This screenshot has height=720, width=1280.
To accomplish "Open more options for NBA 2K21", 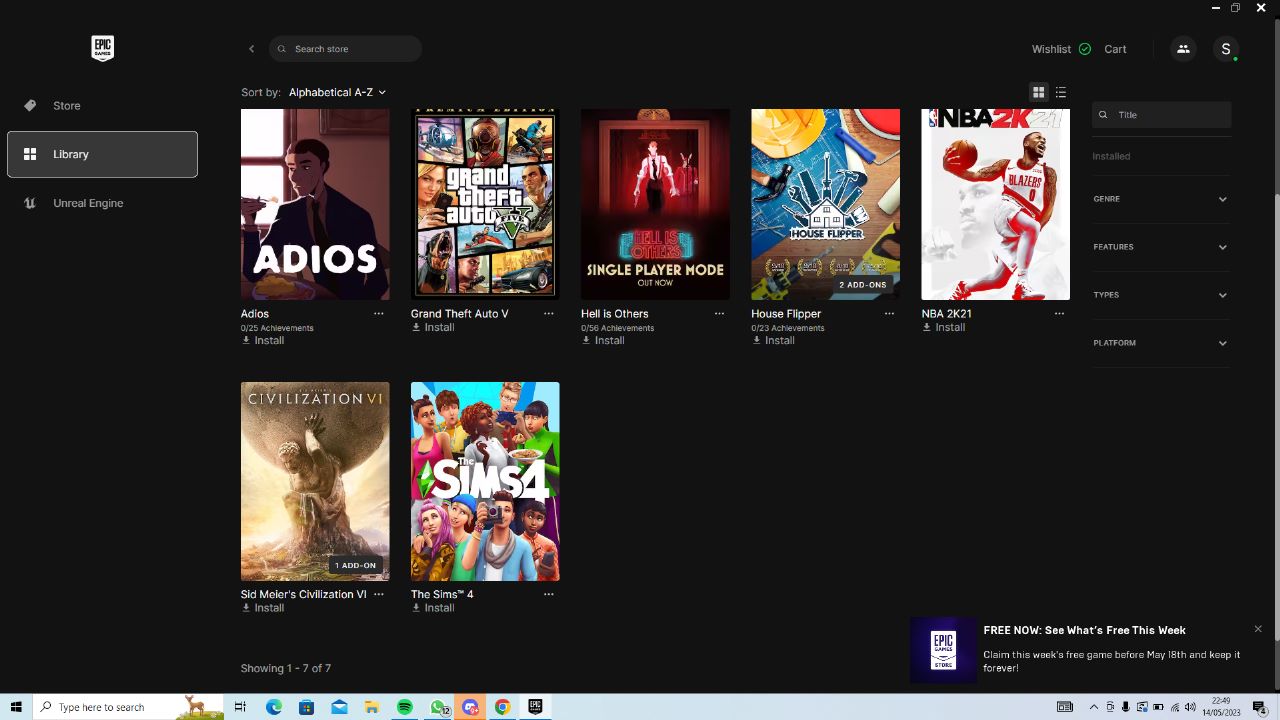I will (x=1059, y=314).
